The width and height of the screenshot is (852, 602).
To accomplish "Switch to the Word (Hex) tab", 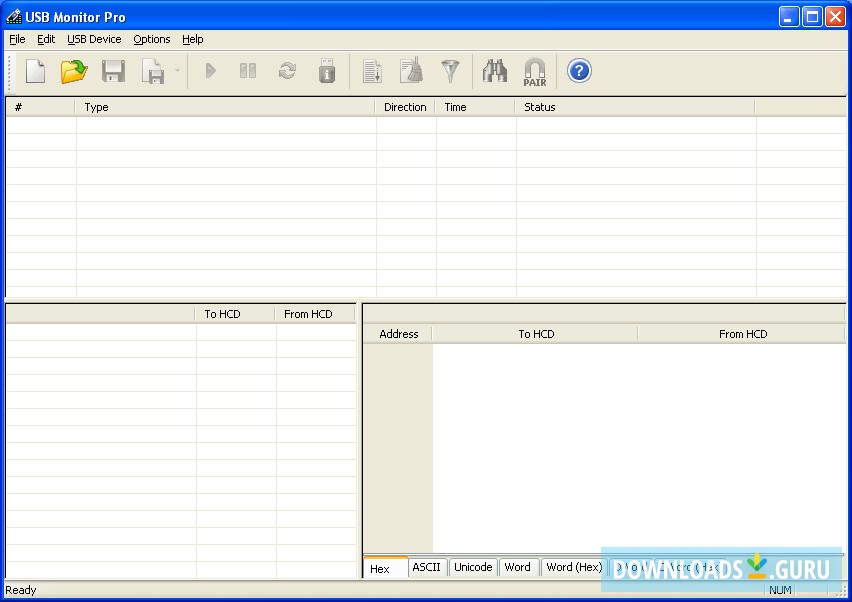I will click(574, 567).
